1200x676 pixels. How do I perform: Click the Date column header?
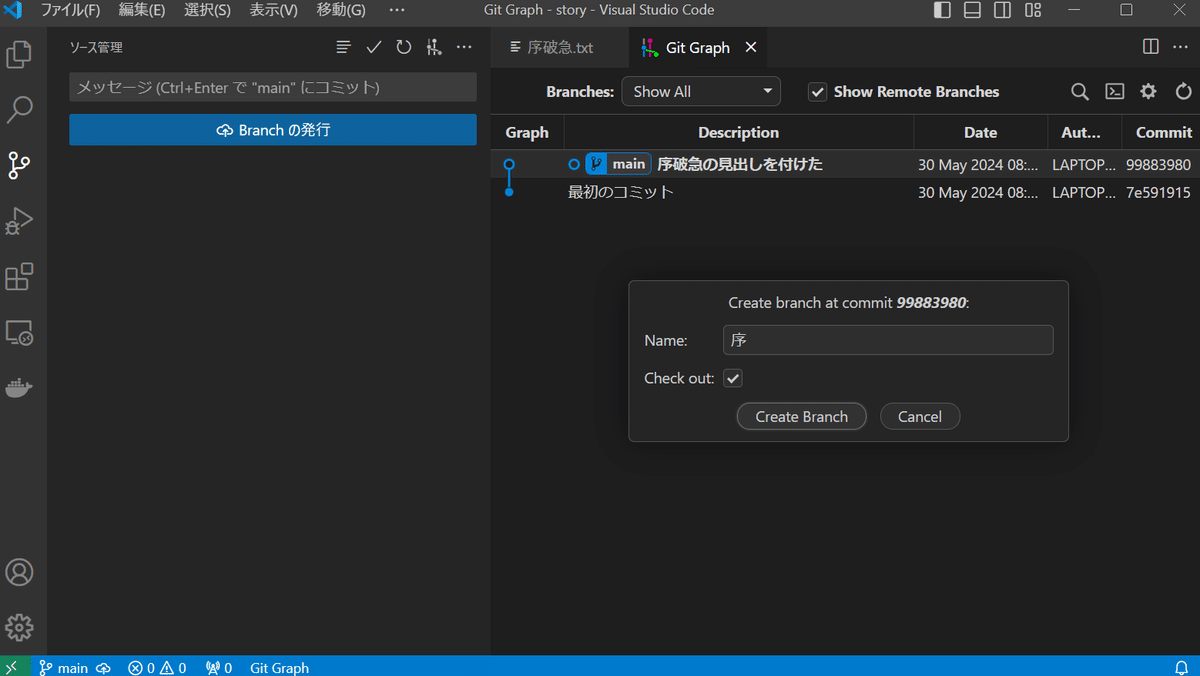pos(980,132)
